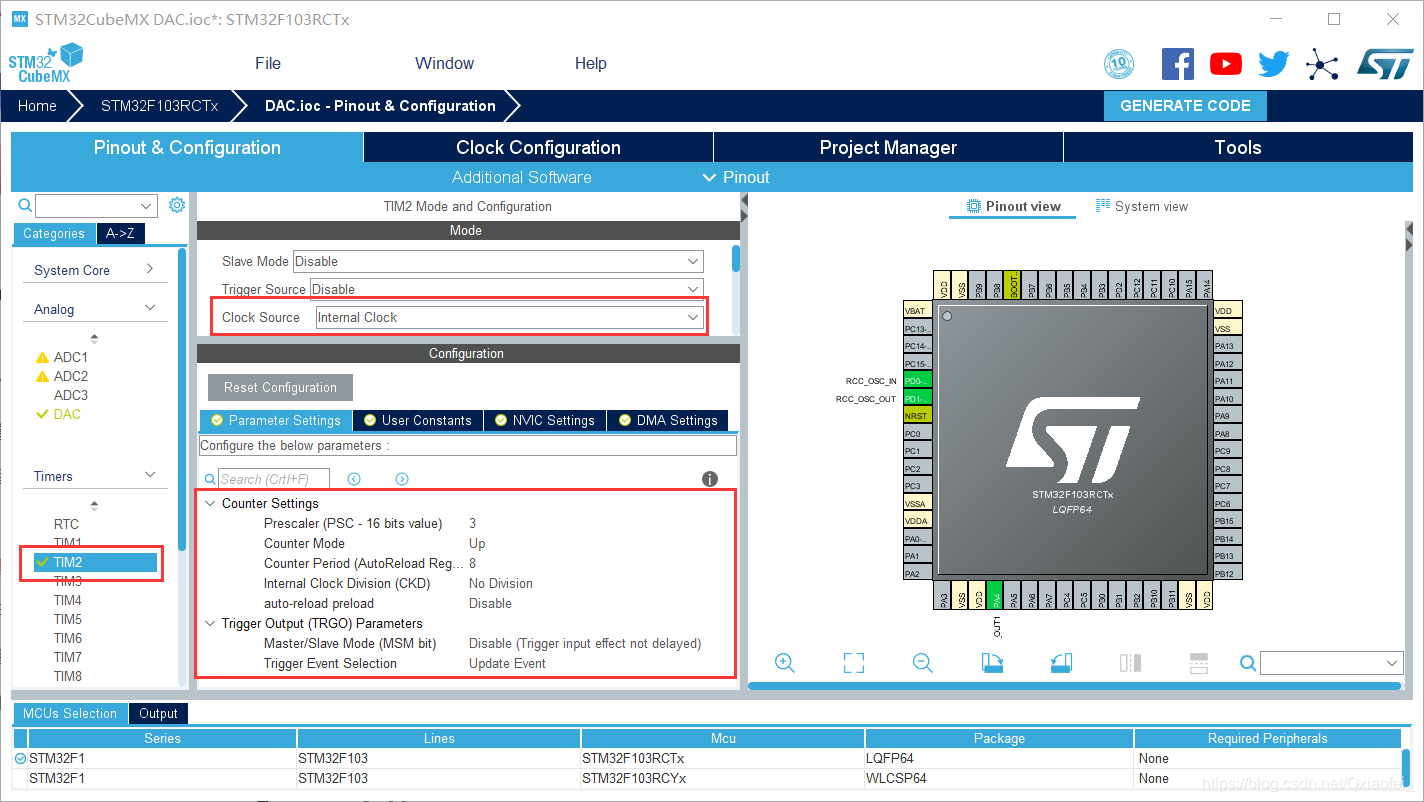Open the Window menu

click(444, 63)
